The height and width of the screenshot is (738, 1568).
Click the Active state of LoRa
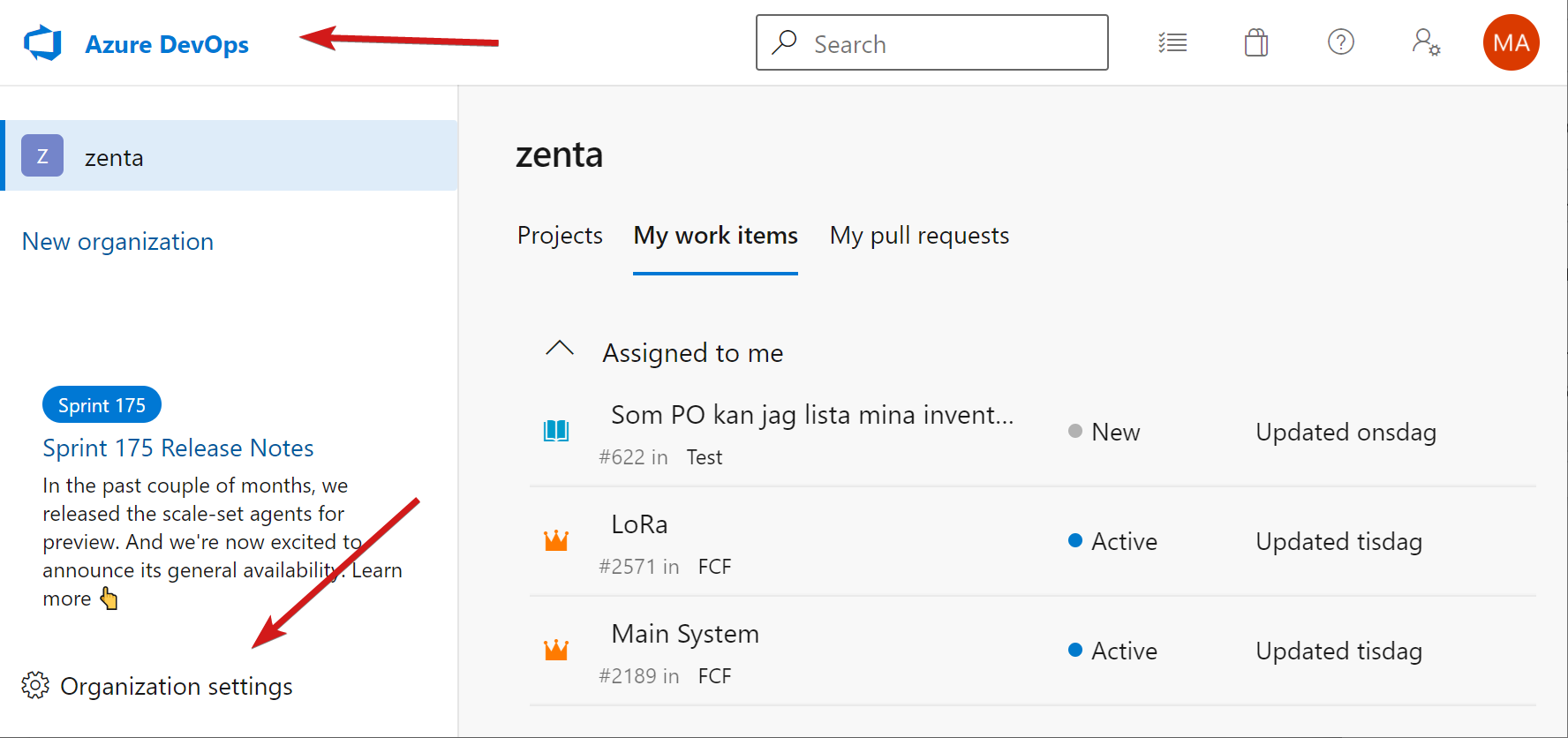pyautogui.click(x=1124, y=541)
